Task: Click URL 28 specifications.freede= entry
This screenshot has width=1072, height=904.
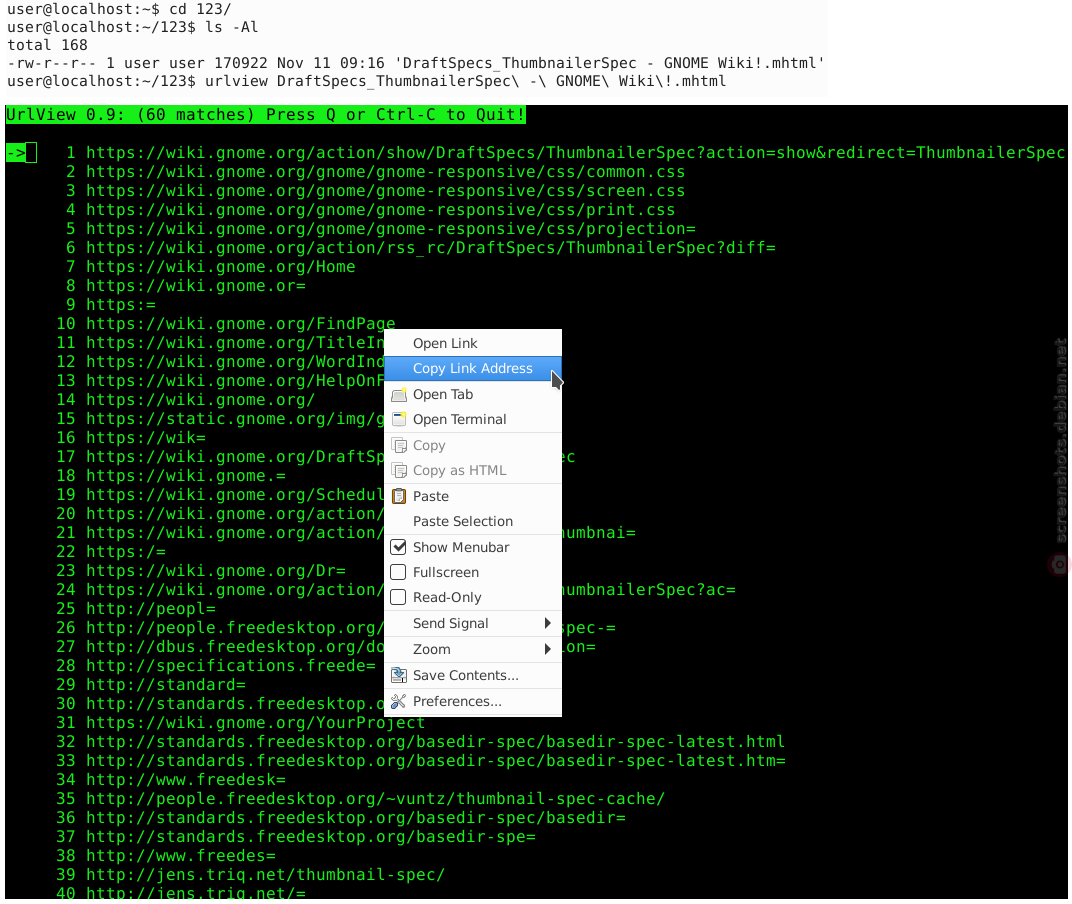Action: click(x=230, y=666)
